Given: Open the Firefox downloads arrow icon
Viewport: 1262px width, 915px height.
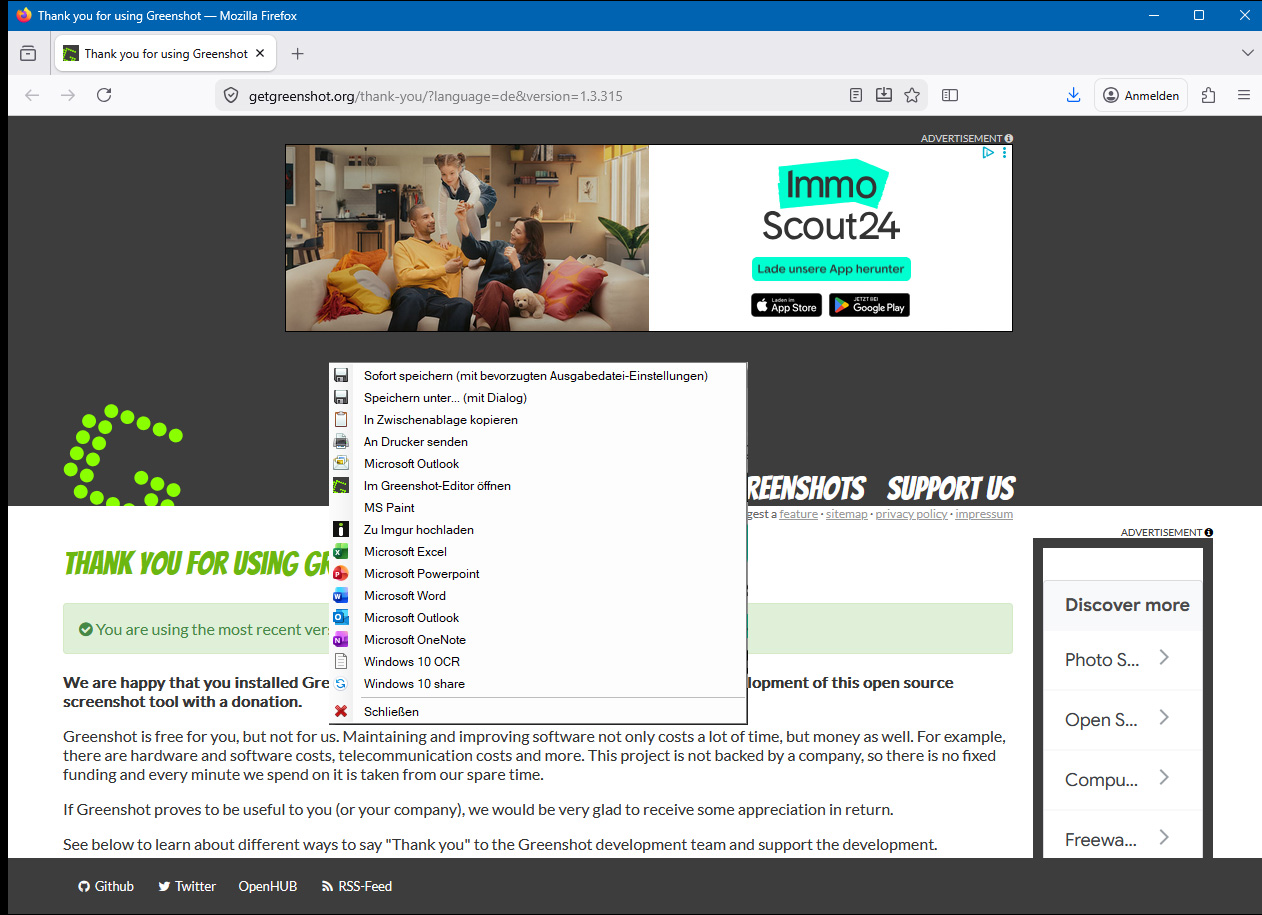Looking at the screenshot, I should [1073, 95].
